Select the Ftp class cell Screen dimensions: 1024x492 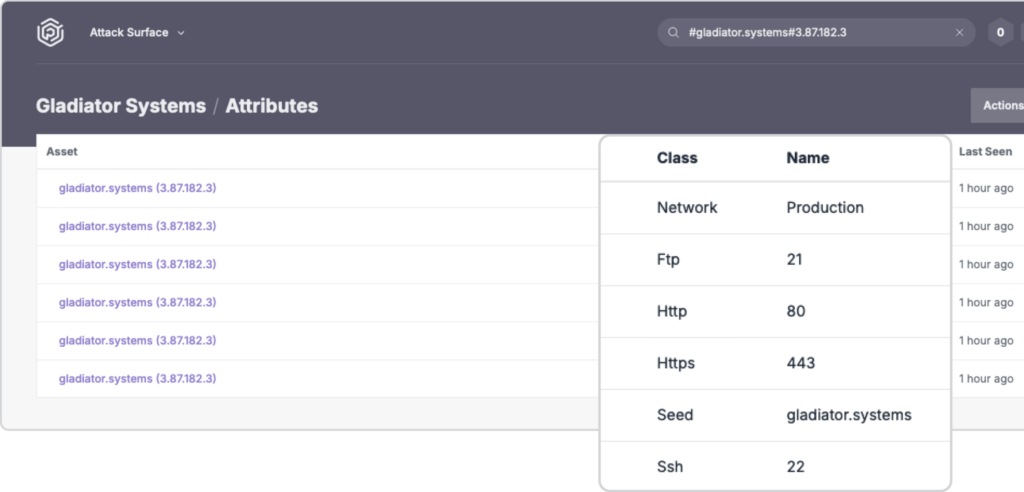668,259
